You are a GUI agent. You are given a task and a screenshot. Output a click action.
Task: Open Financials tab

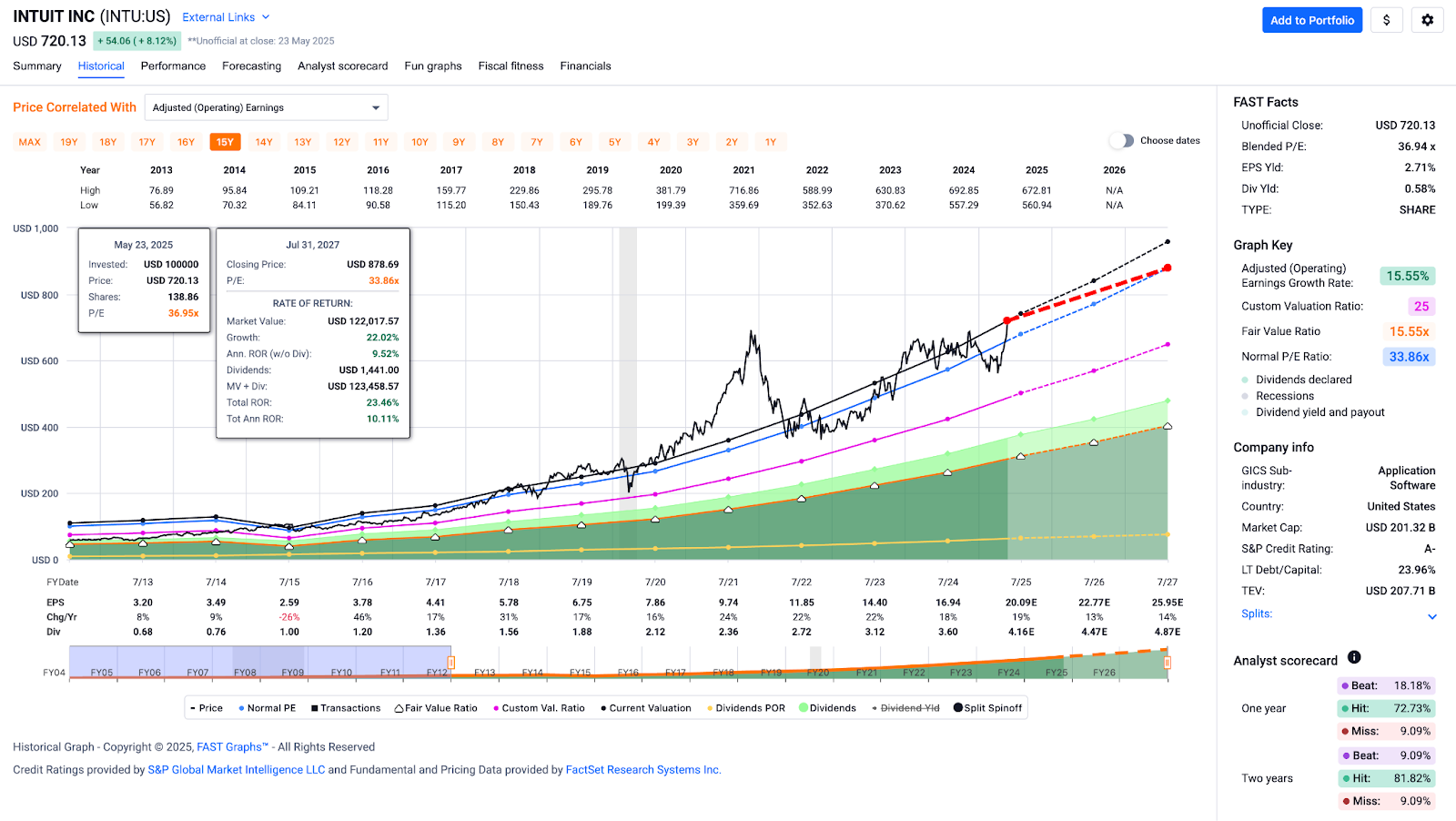(585, 66)
